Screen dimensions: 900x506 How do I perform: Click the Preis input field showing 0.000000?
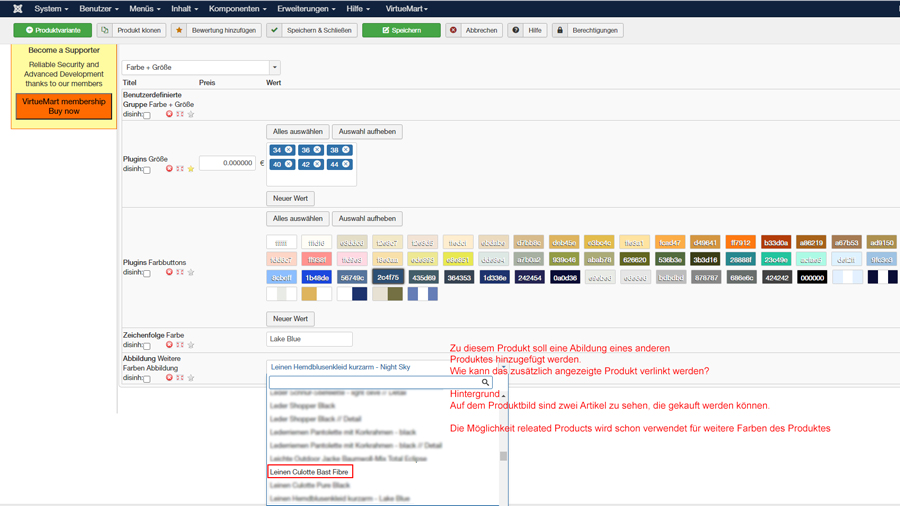pyautogui.click(x=227, y=163)
